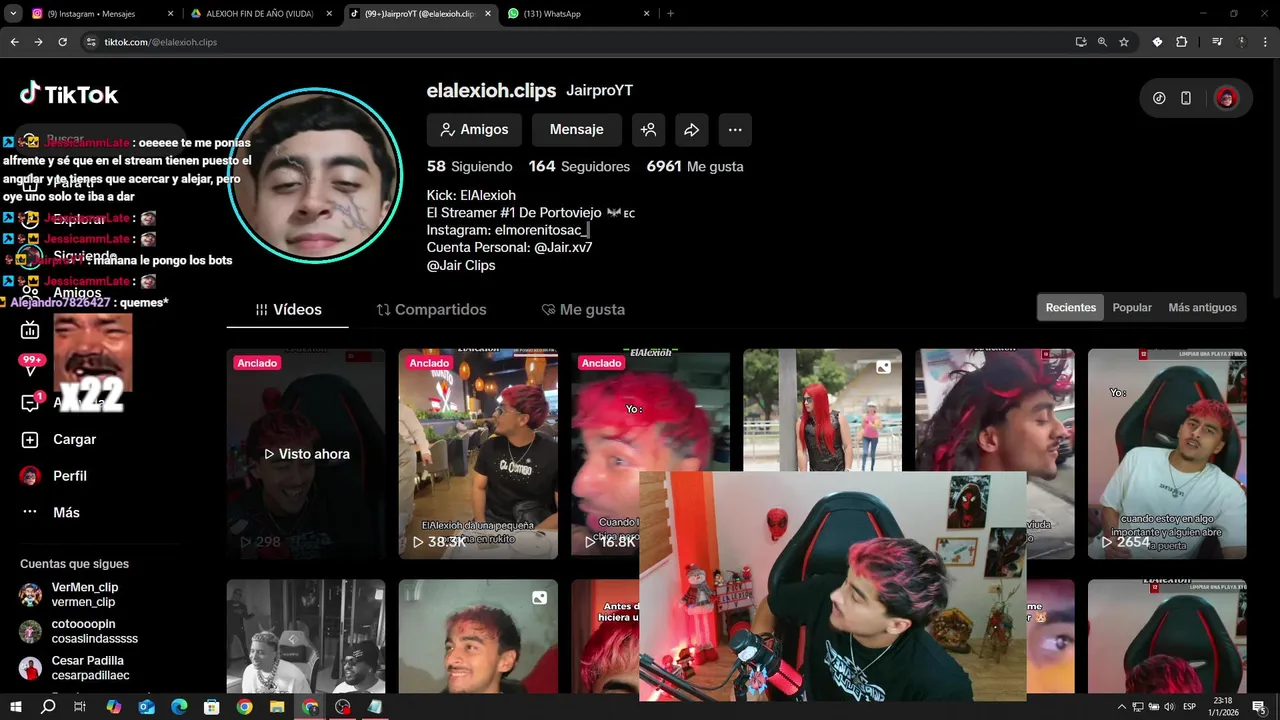The height and width of the screenshot is (720, 1280).
Task: Open the Task View icon in taskbar
Action: click(80, 707)
